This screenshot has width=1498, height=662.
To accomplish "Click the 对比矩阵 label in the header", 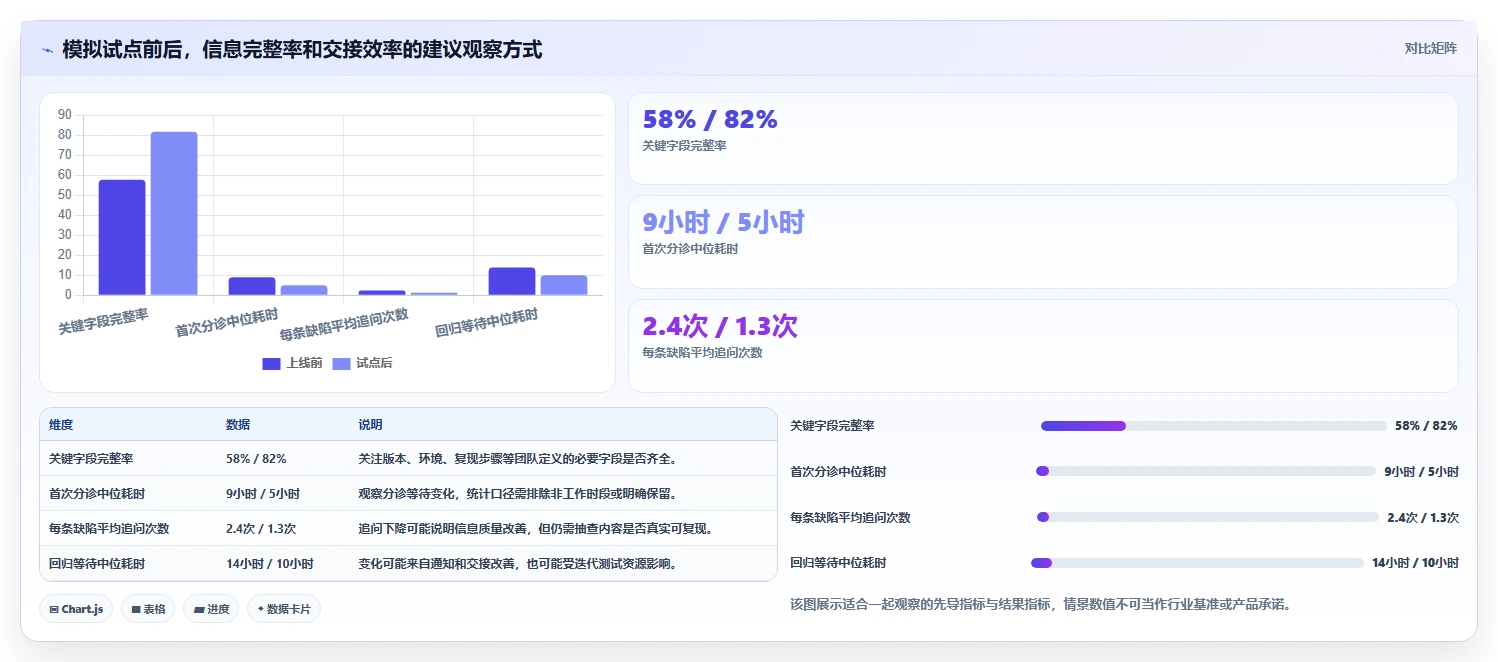I will click(1430, 49).
